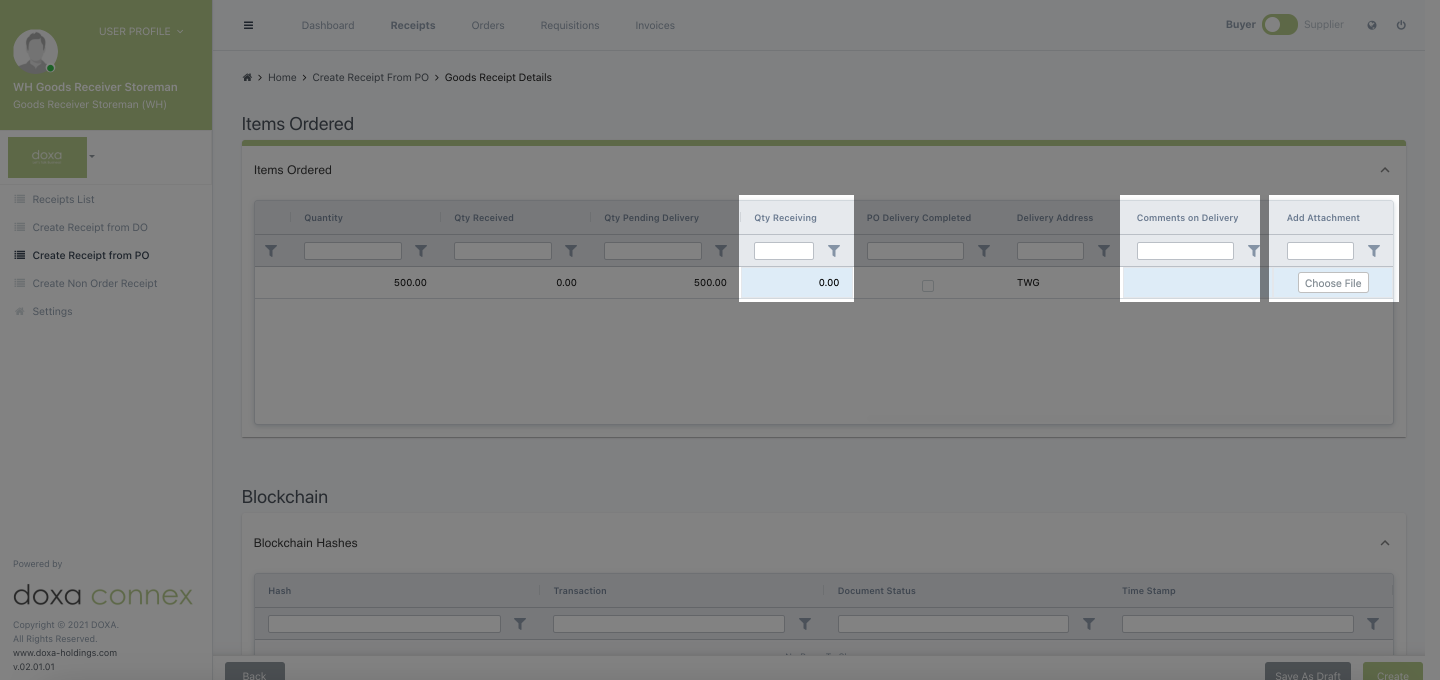The image size is (1440, 680).
Task: Click the power logout icon
Action: click(1401, 25)
